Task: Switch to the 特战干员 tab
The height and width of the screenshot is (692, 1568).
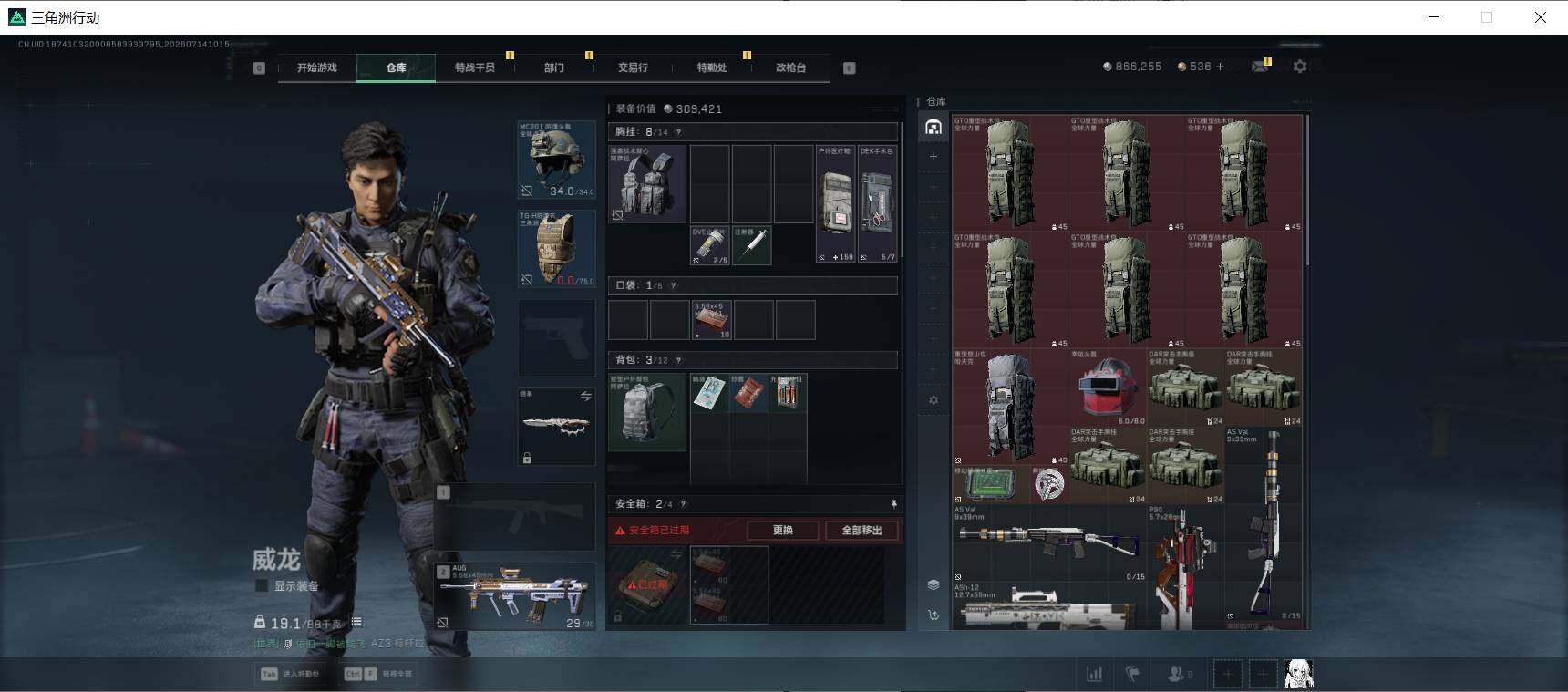Action: tap(474, 67)
